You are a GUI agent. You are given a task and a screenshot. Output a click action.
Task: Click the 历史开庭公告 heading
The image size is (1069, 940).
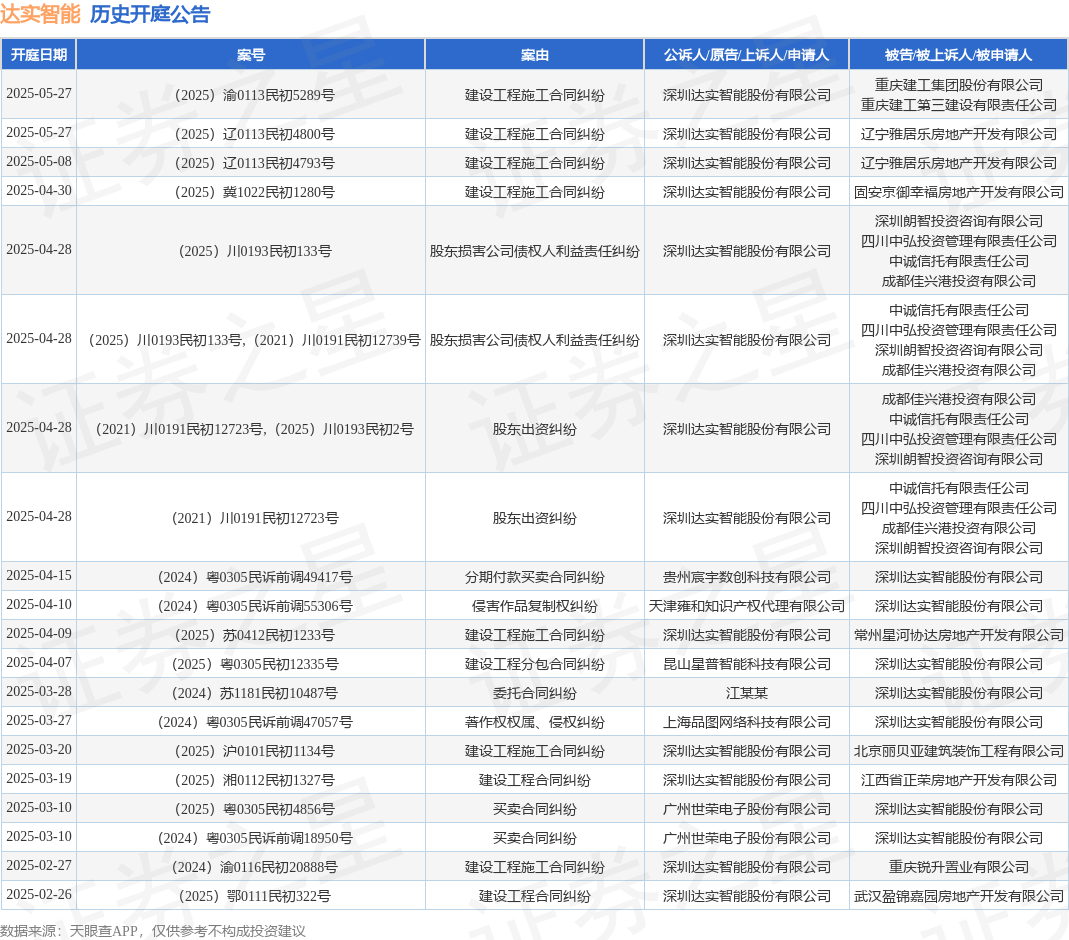[x=150, y=14]
